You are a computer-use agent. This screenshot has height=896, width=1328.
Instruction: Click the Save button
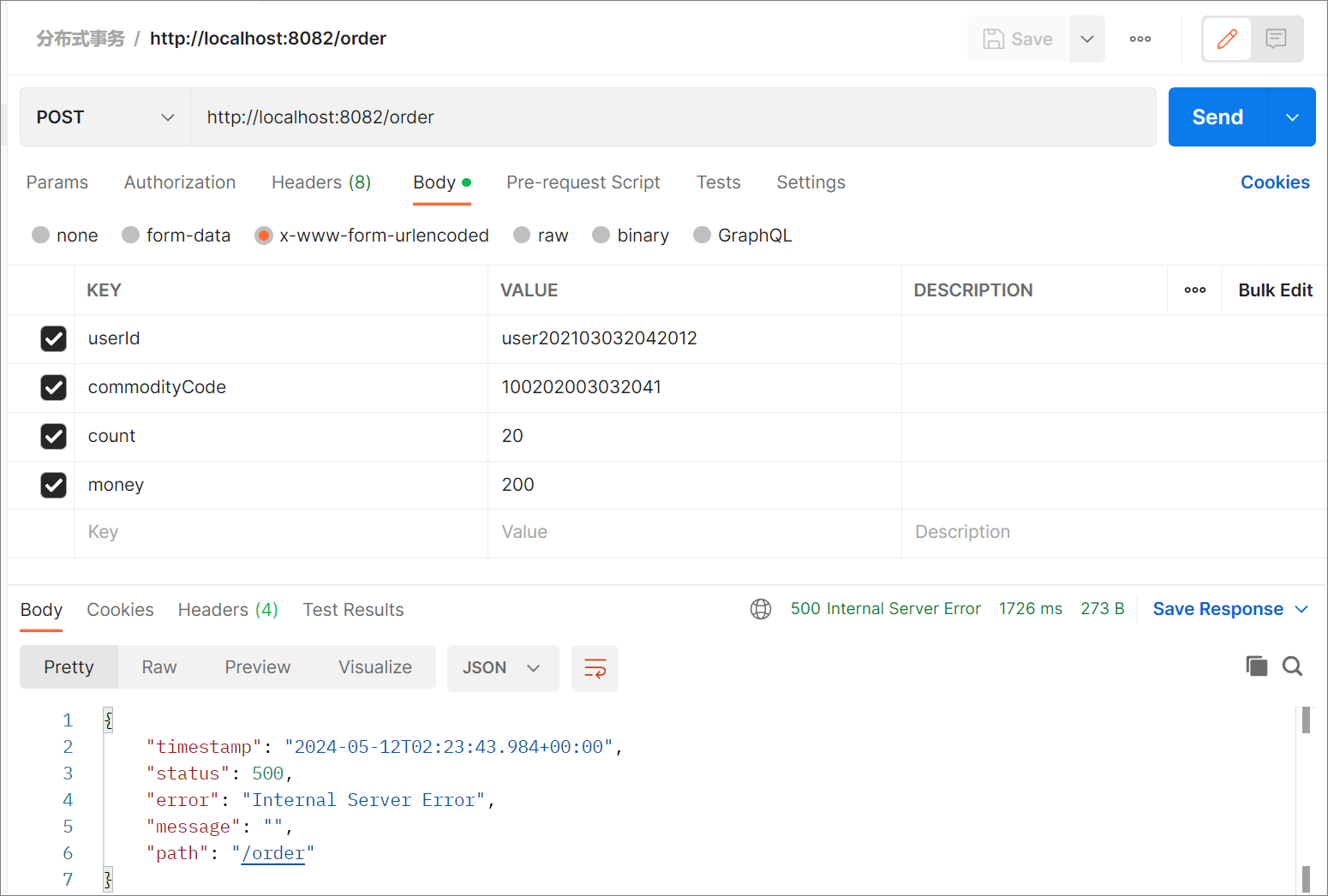pyautogui.click(x=1018, y=39)
